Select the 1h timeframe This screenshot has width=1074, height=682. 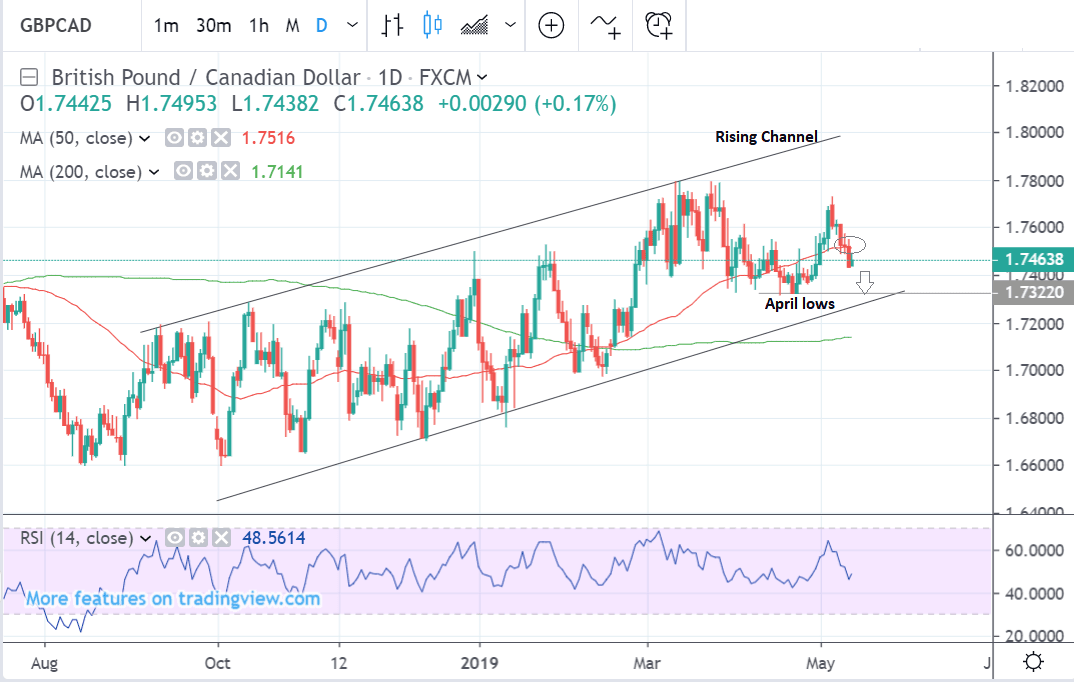pyautogui.click(x=259, y=25)
